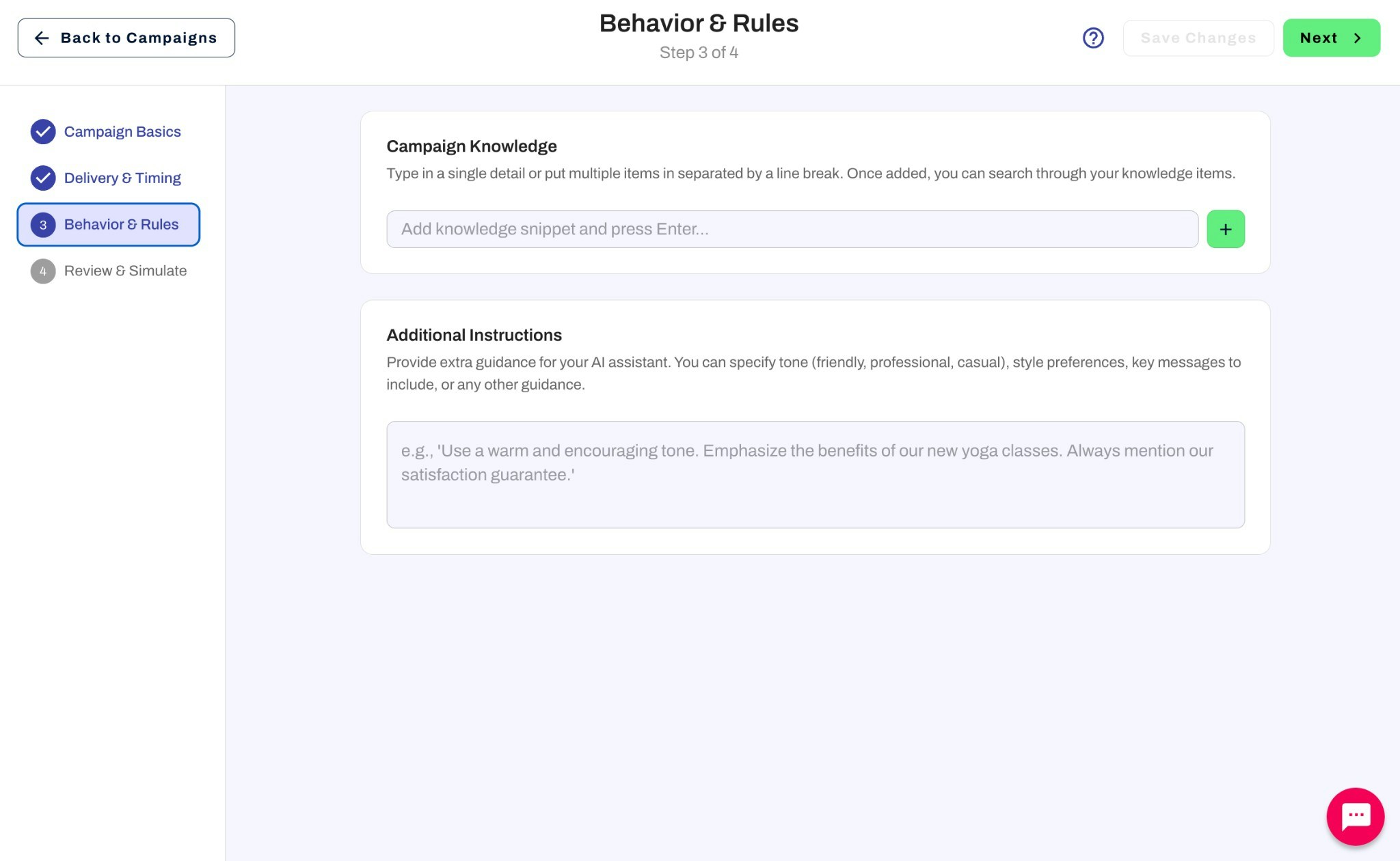Click the Behavior & Rules page title
Screen dimensions: 1400x861
coord(699,23)
